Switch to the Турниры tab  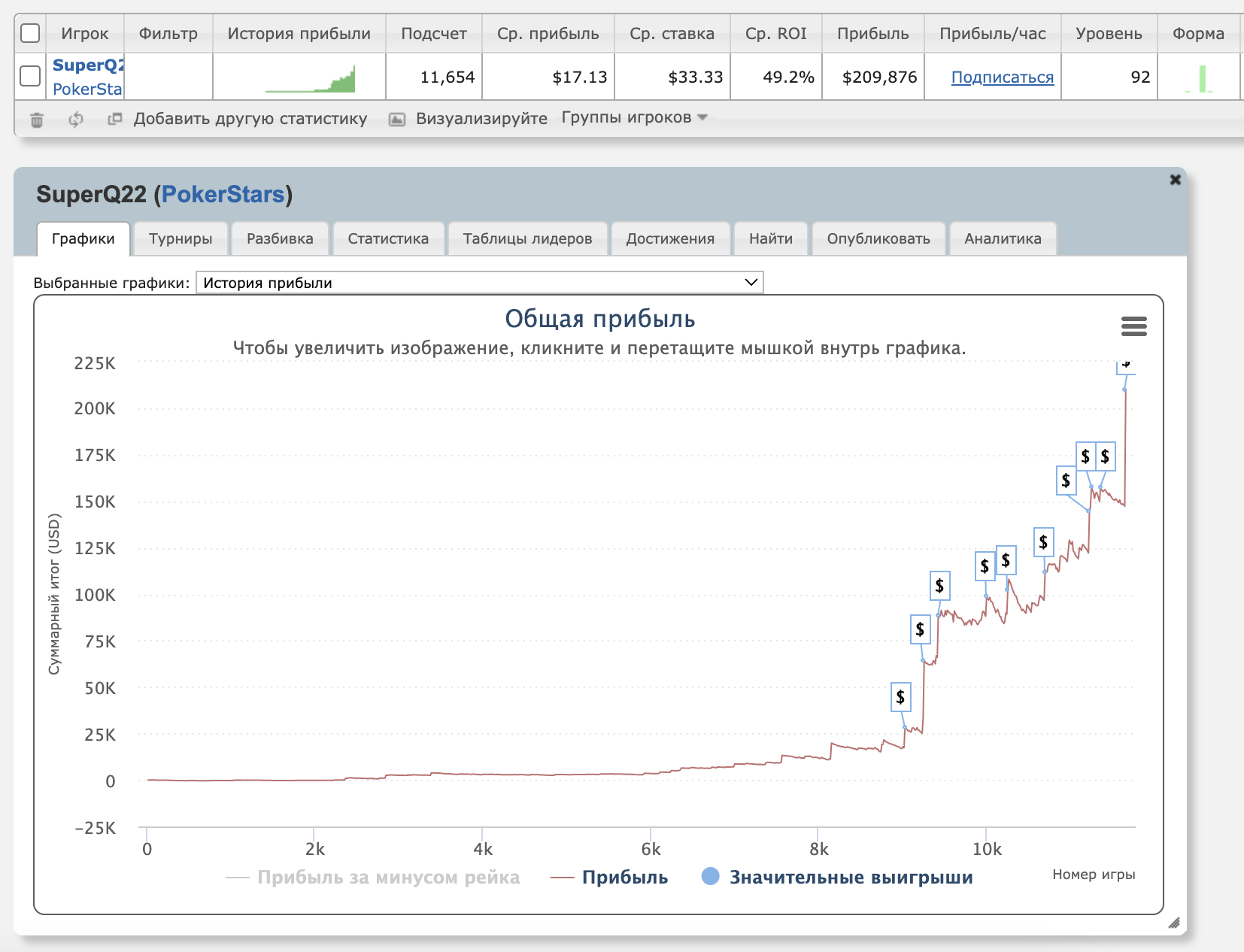(x=181, y=239)
